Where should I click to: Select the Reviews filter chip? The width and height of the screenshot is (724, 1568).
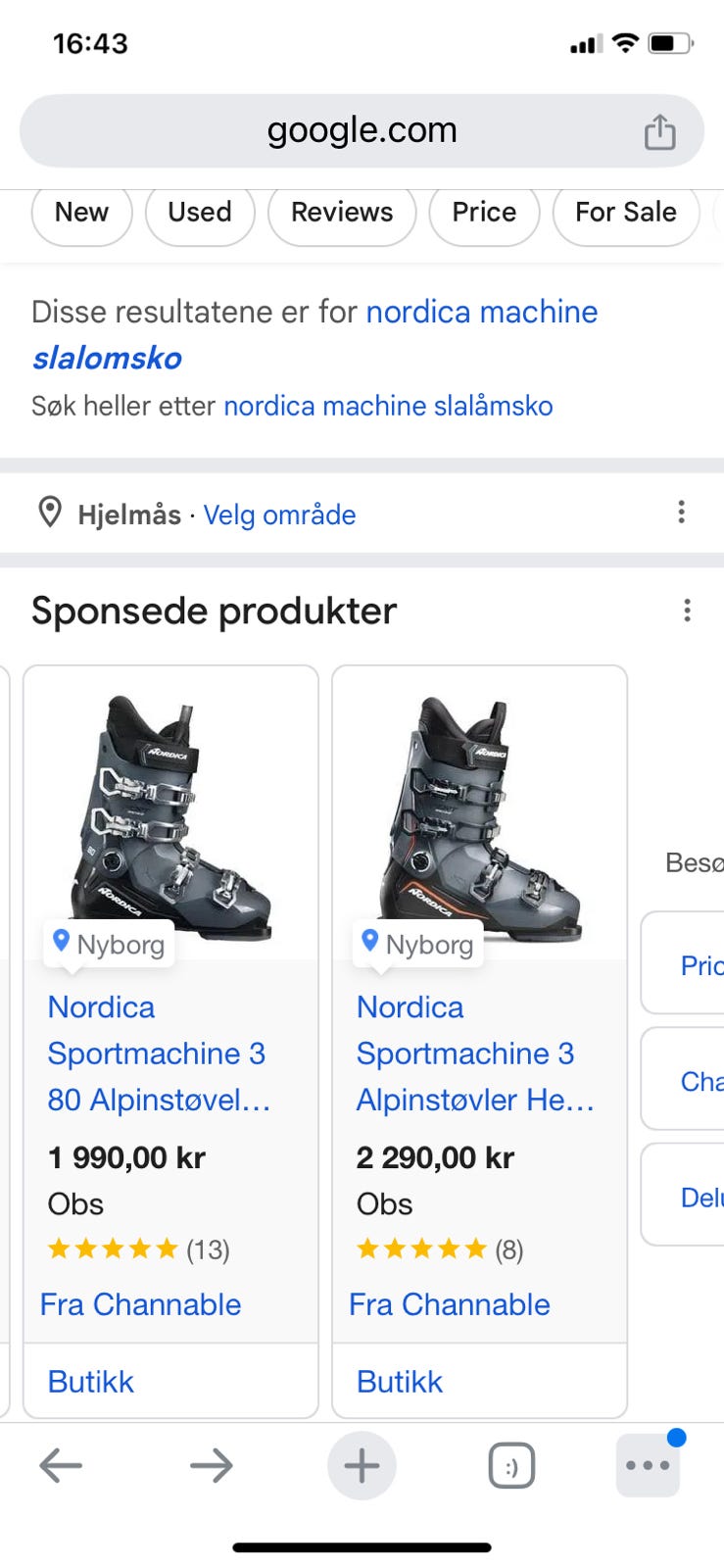(x=342, y=213)
